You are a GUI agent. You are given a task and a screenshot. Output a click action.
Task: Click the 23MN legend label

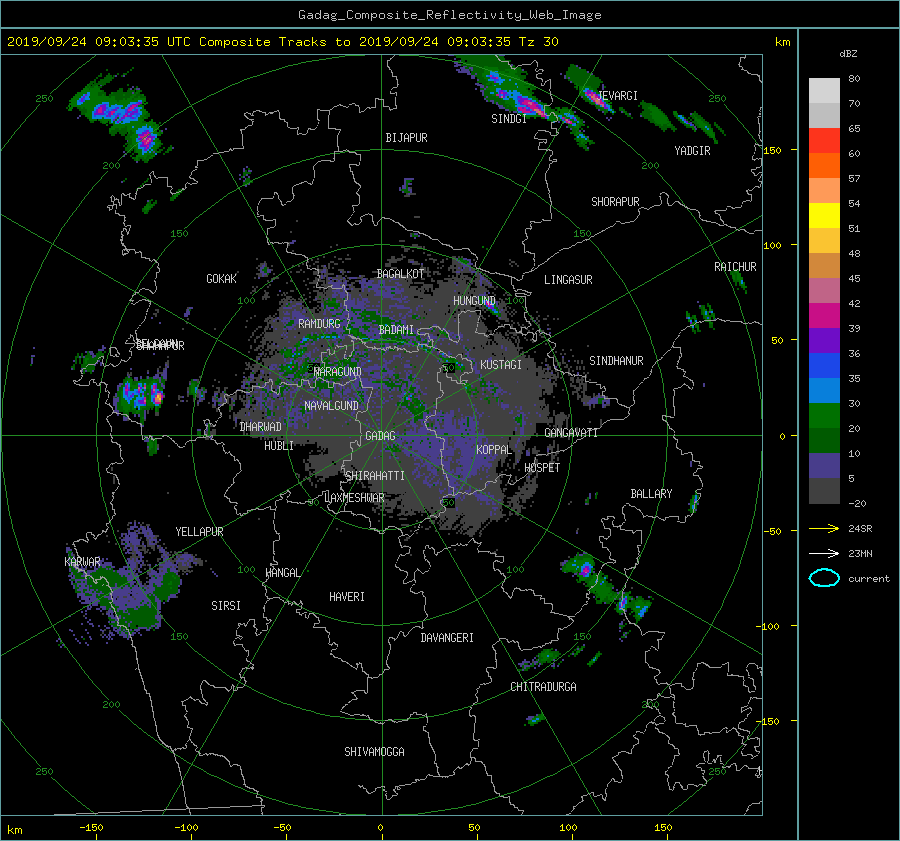click(x=860, y=553)
